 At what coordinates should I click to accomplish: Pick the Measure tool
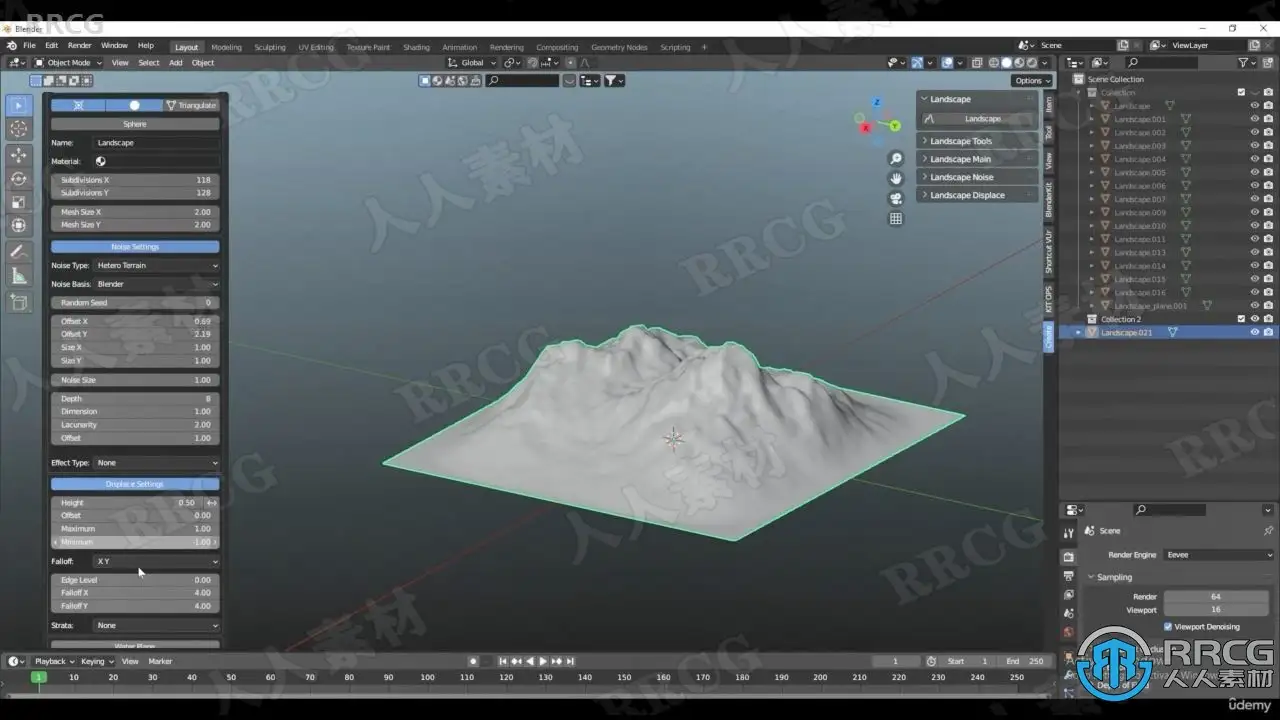coord(19,276)
